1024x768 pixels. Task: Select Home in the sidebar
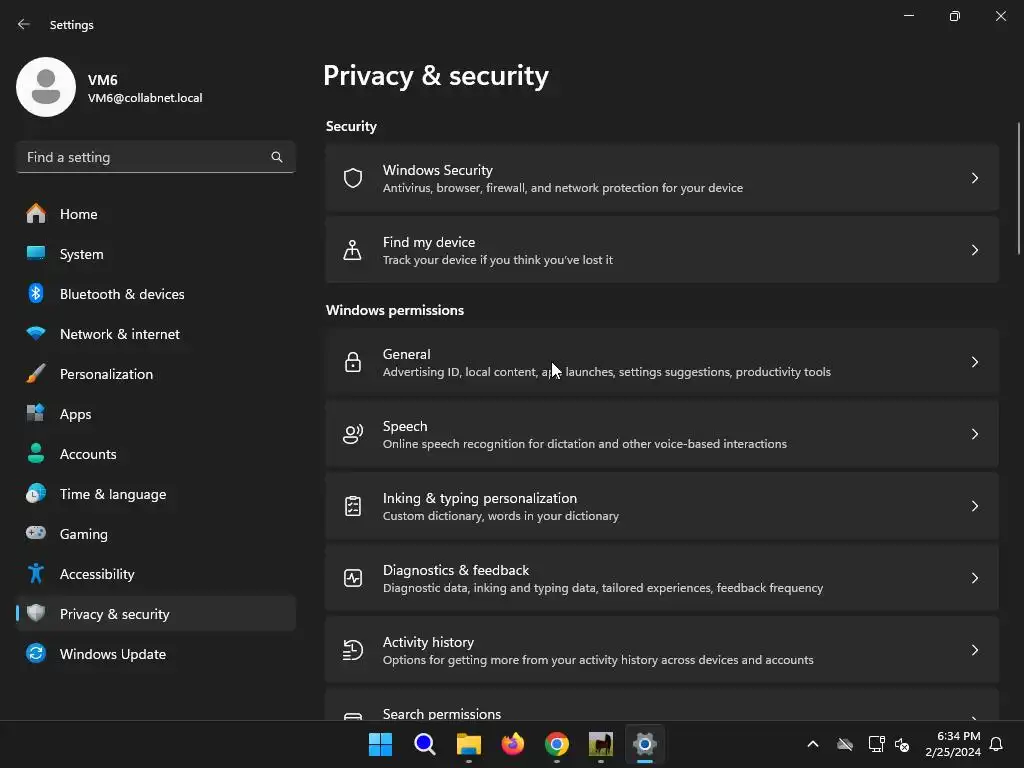point(155,214)
